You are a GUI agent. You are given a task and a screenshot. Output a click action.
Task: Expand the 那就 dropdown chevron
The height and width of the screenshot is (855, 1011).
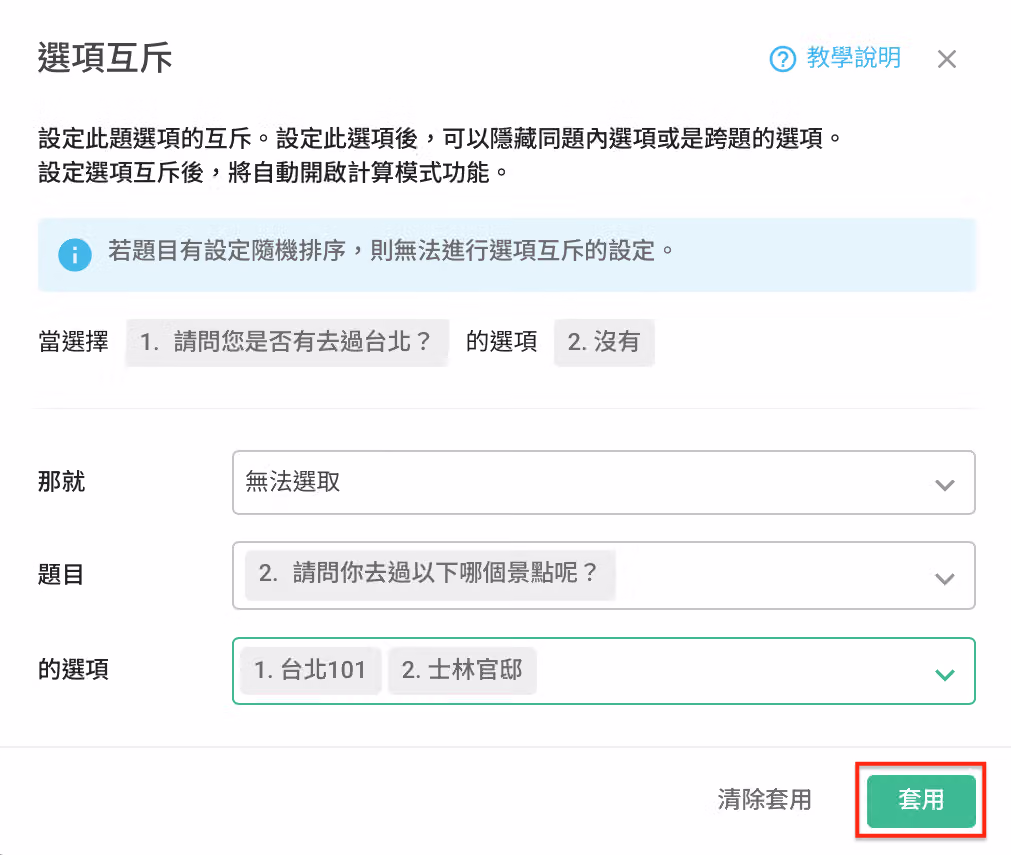(x=945, y=484)
